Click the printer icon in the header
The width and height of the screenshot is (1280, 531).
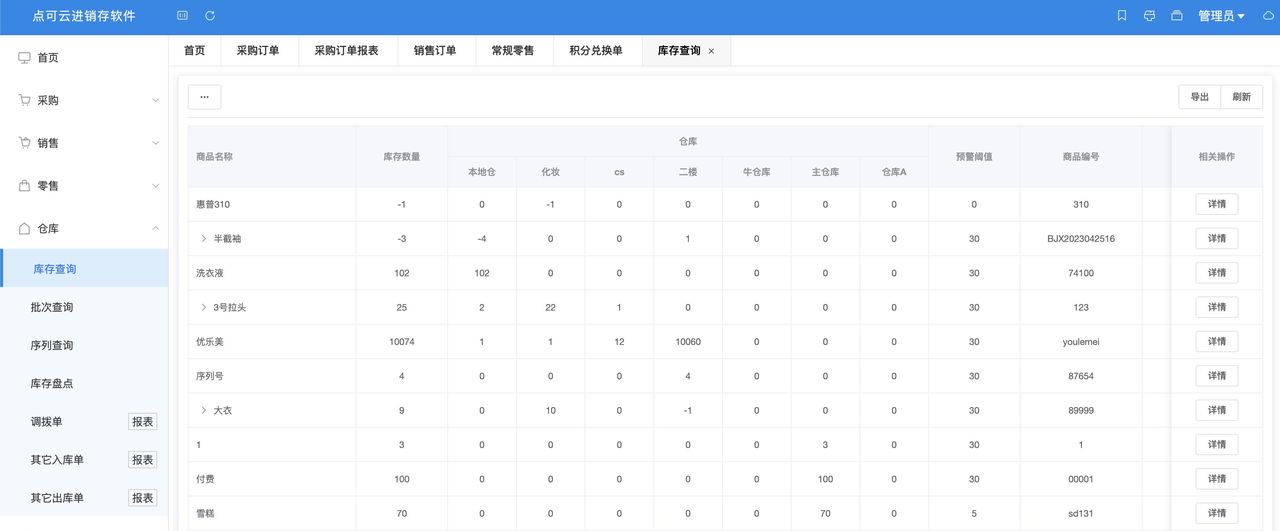1150,16
